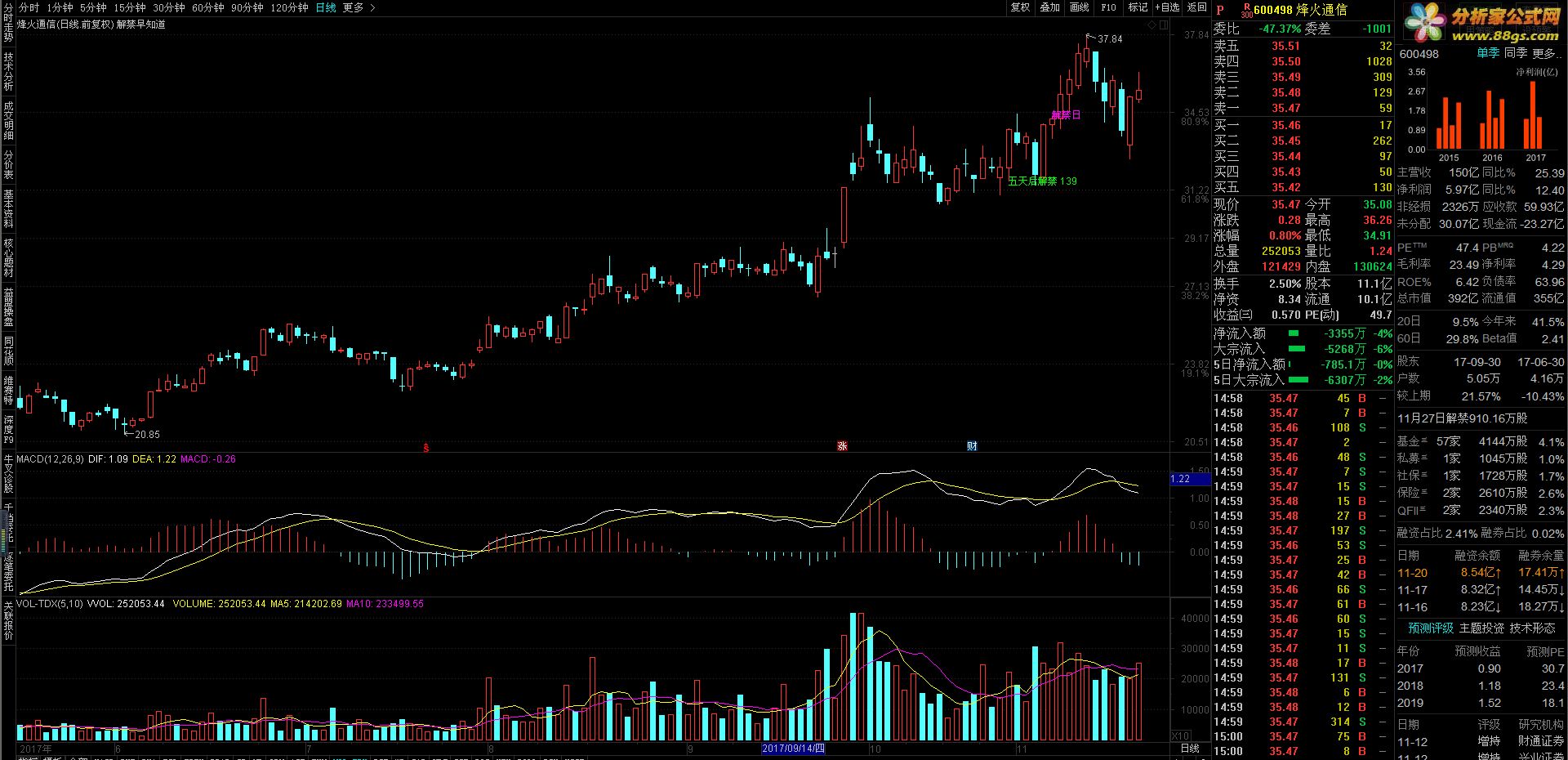Open 基本资料 in left sidebar
1568x760 pixels.
click(8, 209)
